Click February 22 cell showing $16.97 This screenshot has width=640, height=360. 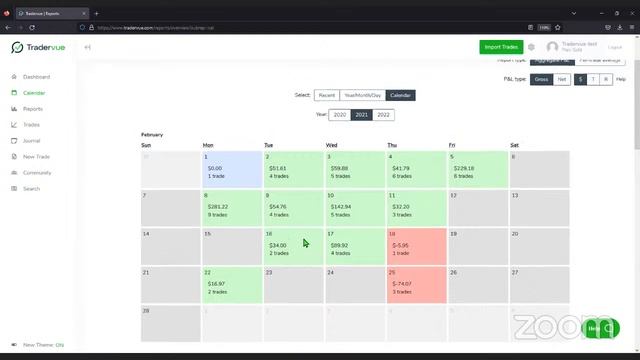point(232,284)
